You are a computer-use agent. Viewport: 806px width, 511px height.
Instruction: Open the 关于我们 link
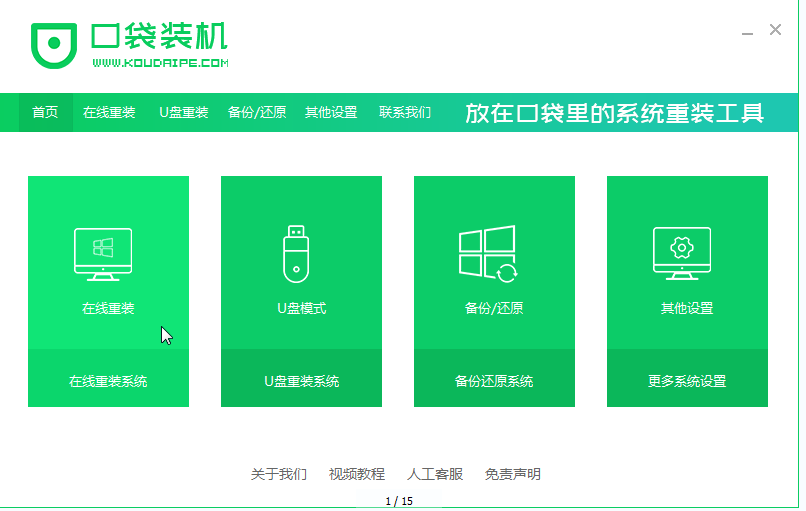(279, 474)
